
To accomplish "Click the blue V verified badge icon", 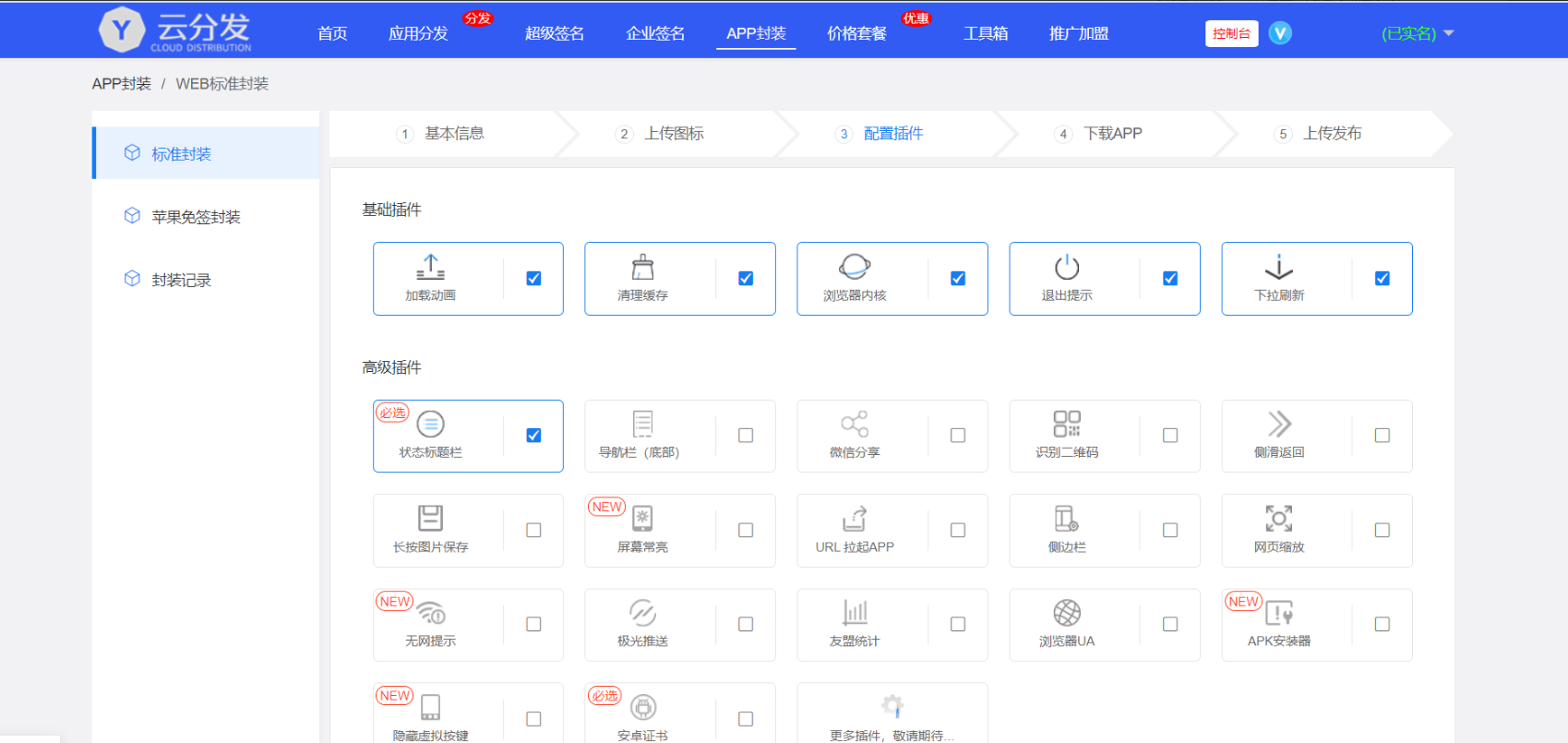I will point(1280,33).
